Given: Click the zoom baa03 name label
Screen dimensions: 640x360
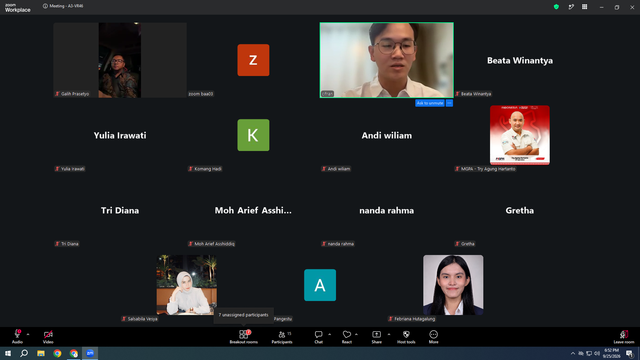Looking at the screenshot, I should [x=200, y=94].
